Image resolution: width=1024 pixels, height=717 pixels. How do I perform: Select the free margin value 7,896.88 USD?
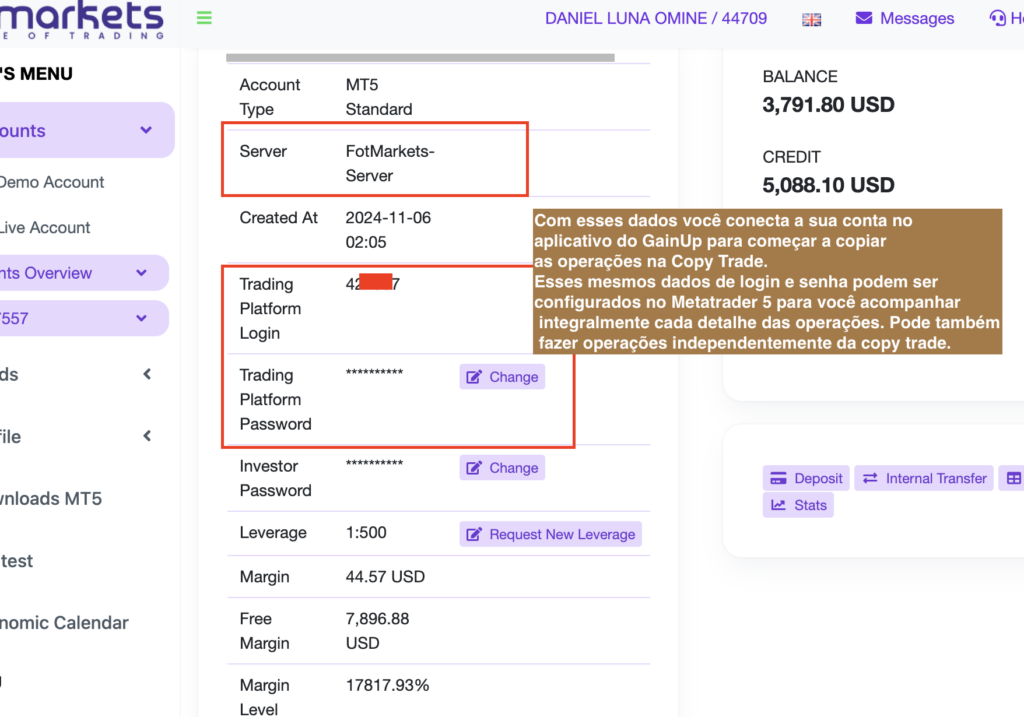point(377,631)
